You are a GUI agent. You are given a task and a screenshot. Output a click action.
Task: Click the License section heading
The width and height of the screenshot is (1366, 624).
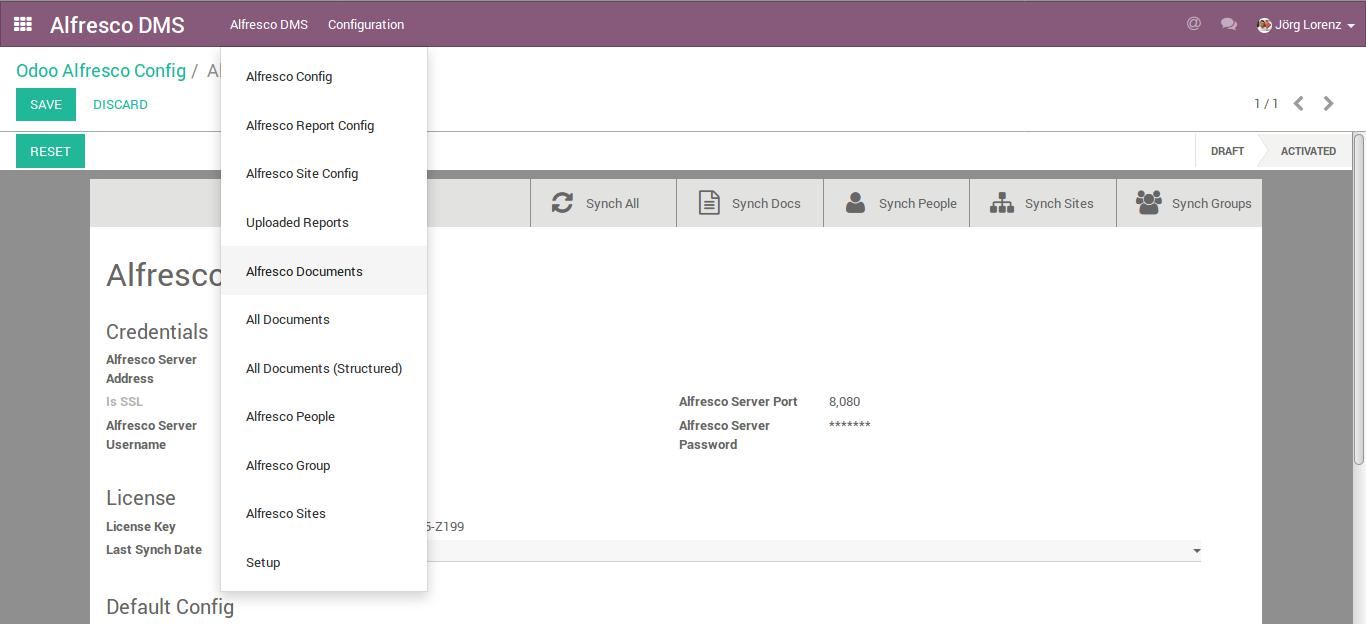(141, 498)
